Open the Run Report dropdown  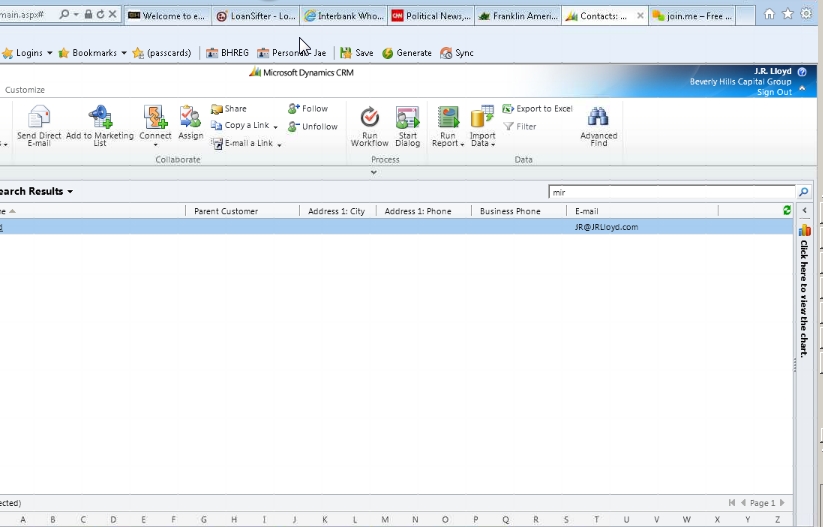(448, 143)
